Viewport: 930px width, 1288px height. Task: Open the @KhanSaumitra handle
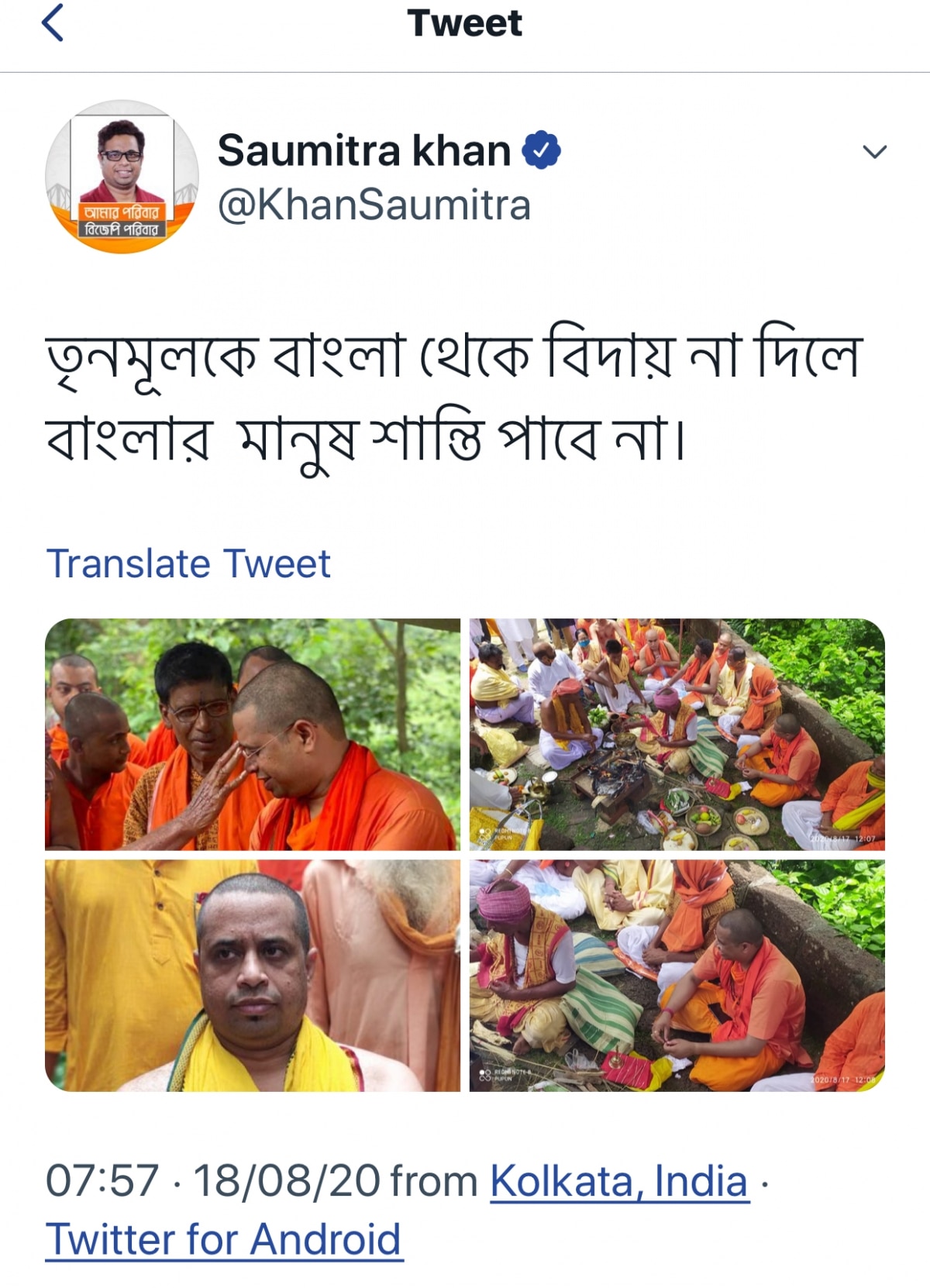pyautogui.click(x=374, y=205)
